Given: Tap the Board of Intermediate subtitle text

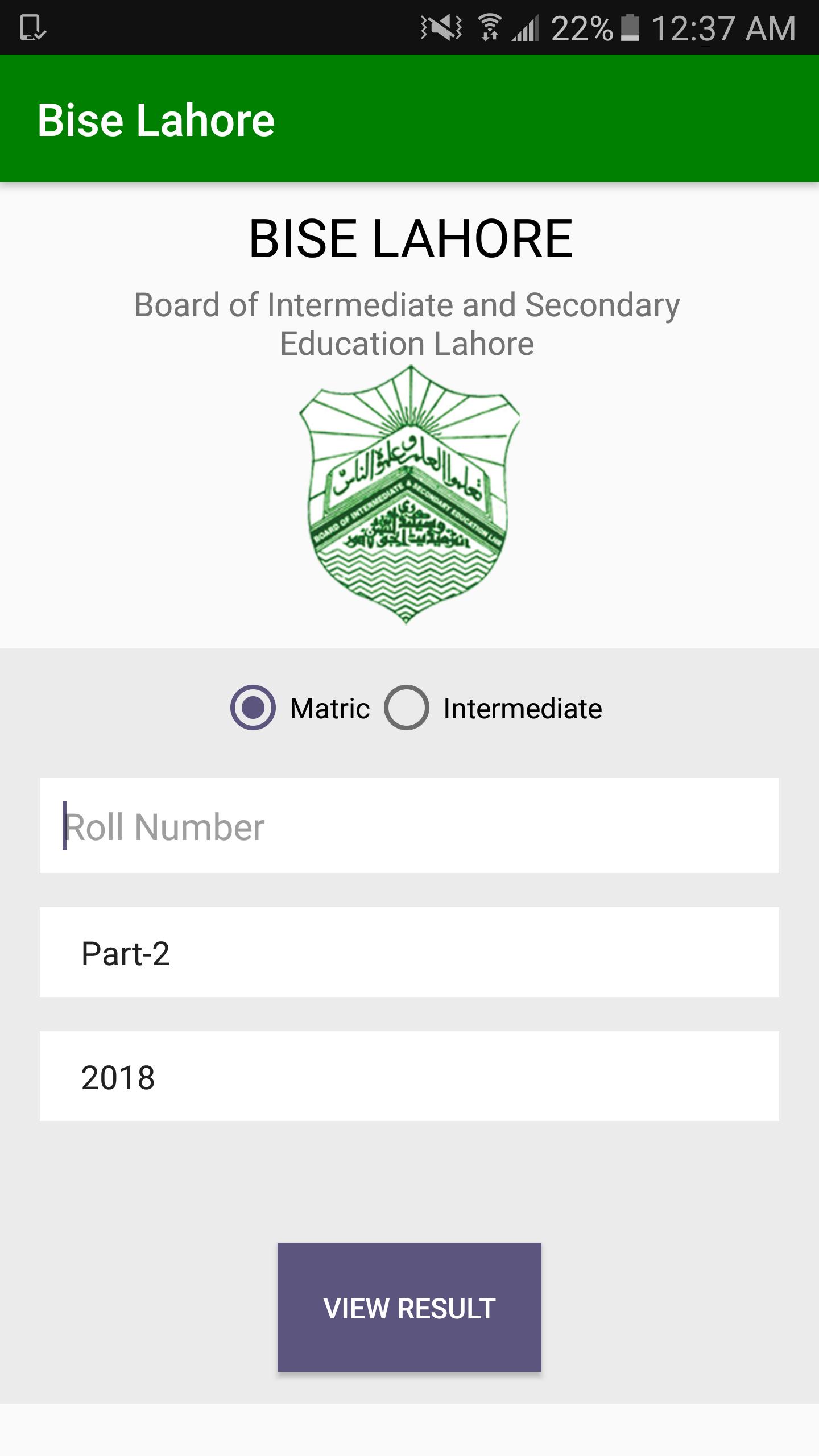Looking at the screenshot, I should 407,324.
